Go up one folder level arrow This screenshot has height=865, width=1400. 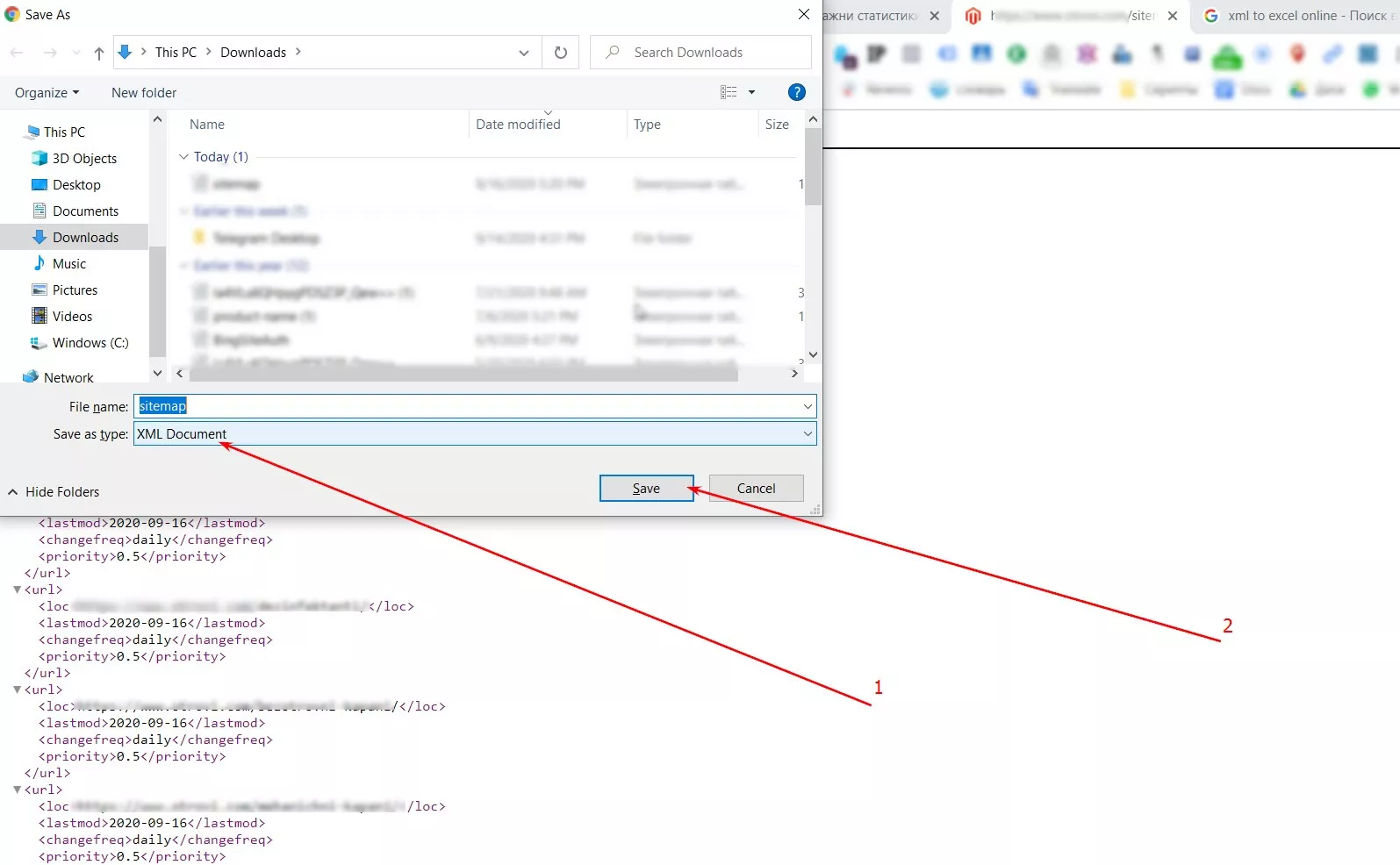point(99,54)
